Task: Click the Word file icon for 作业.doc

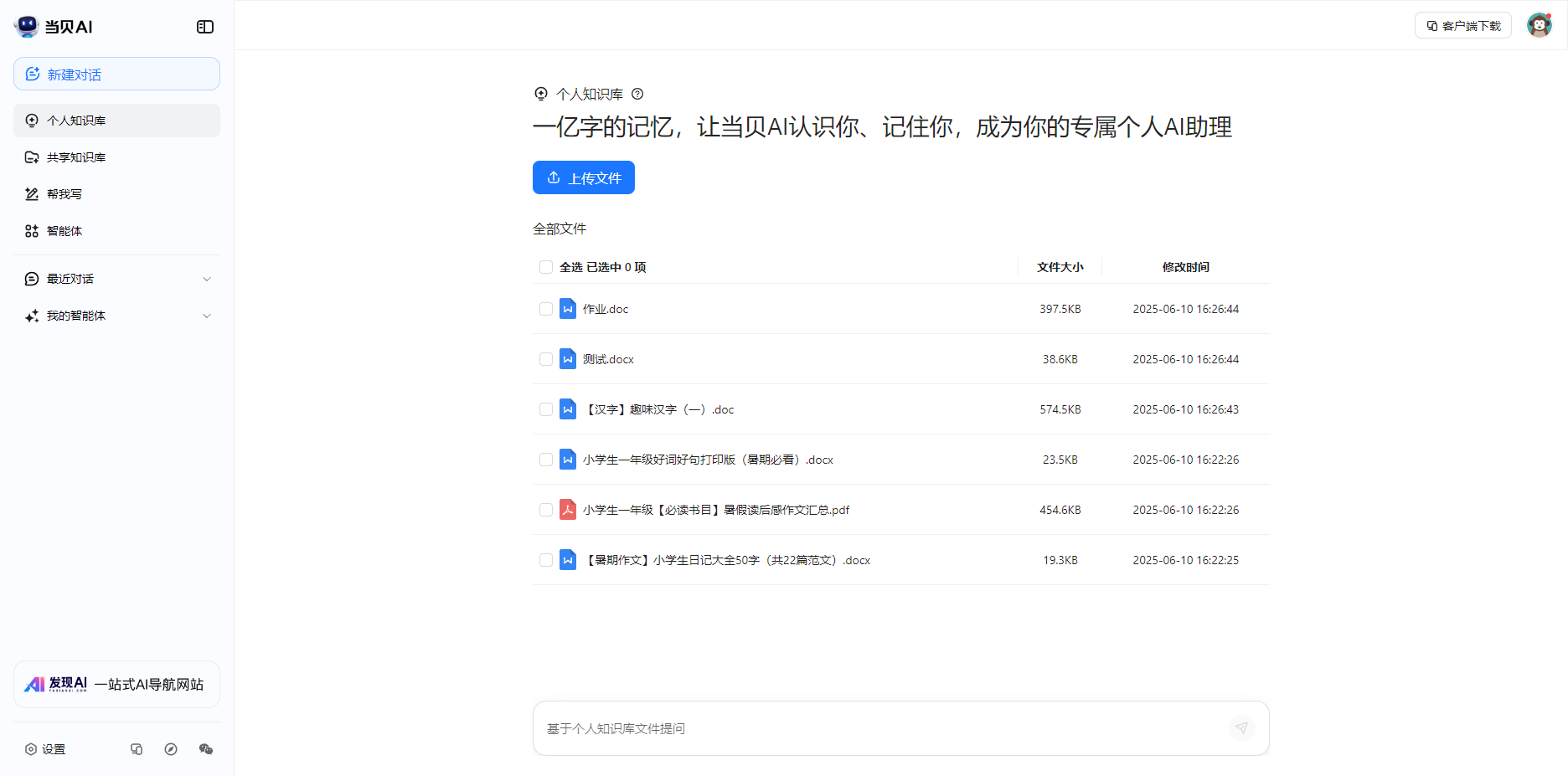Action: pyautogui.click(x=568, y=309)
